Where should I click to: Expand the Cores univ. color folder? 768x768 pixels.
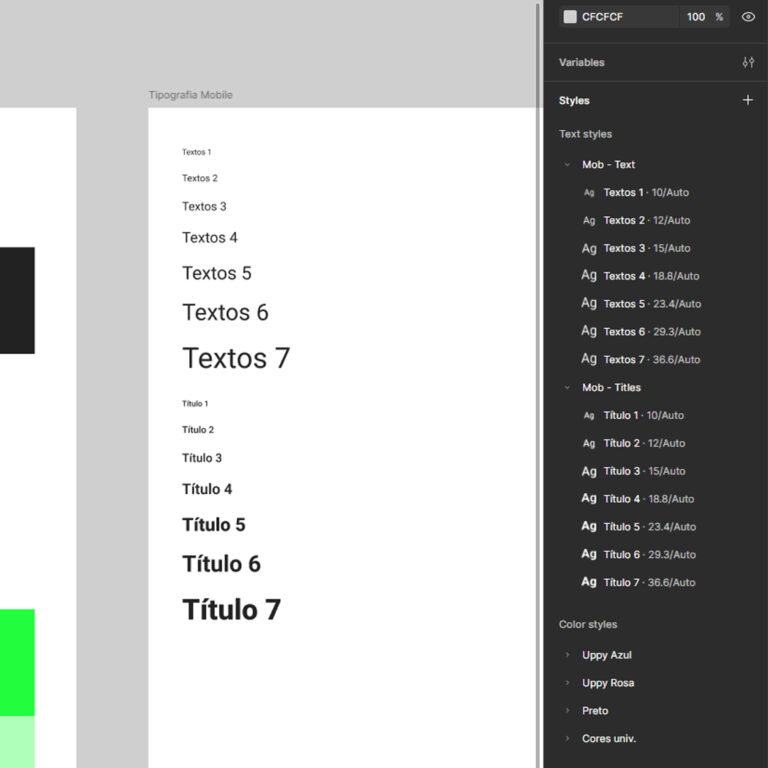point(567,739)
